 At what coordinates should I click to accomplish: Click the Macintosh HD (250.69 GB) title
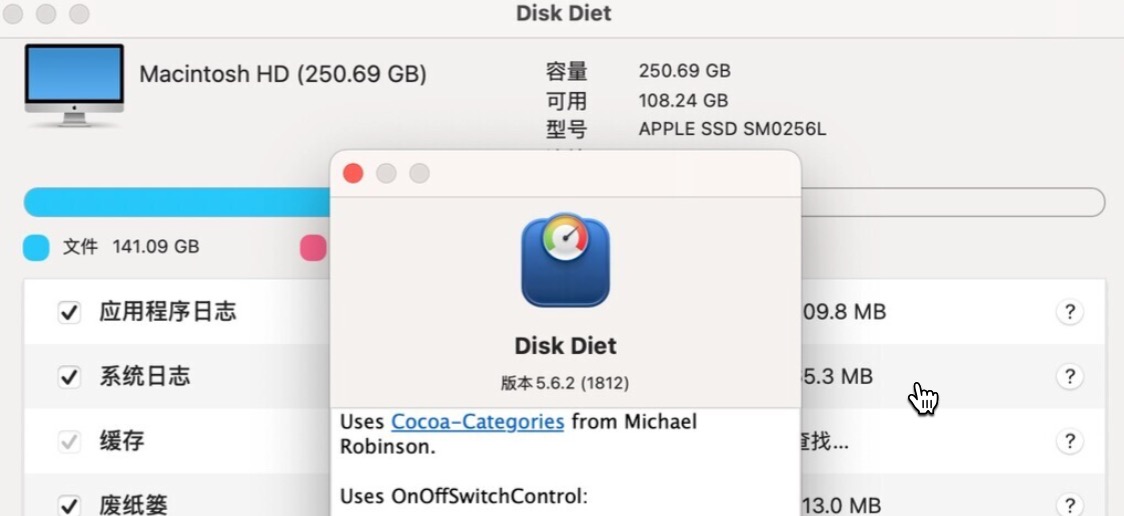click(282, 74)
